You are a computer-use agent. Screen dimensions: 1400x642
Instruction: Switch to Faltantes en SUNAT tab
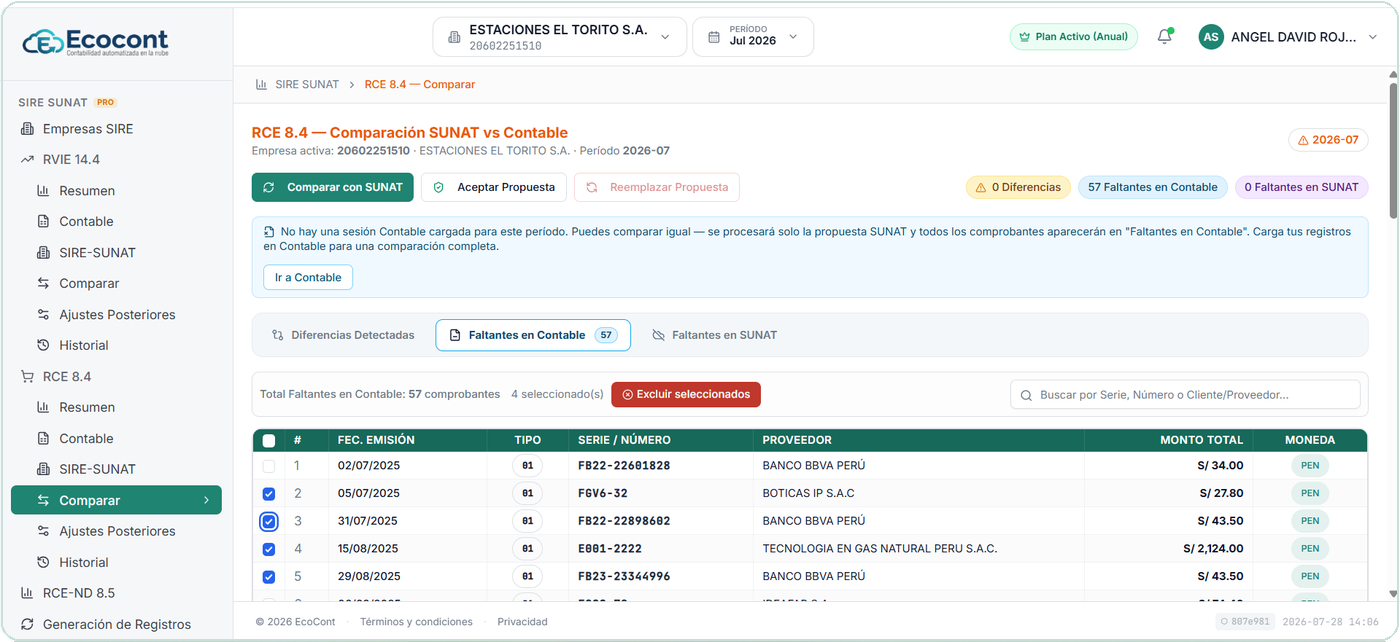[714, 335]
